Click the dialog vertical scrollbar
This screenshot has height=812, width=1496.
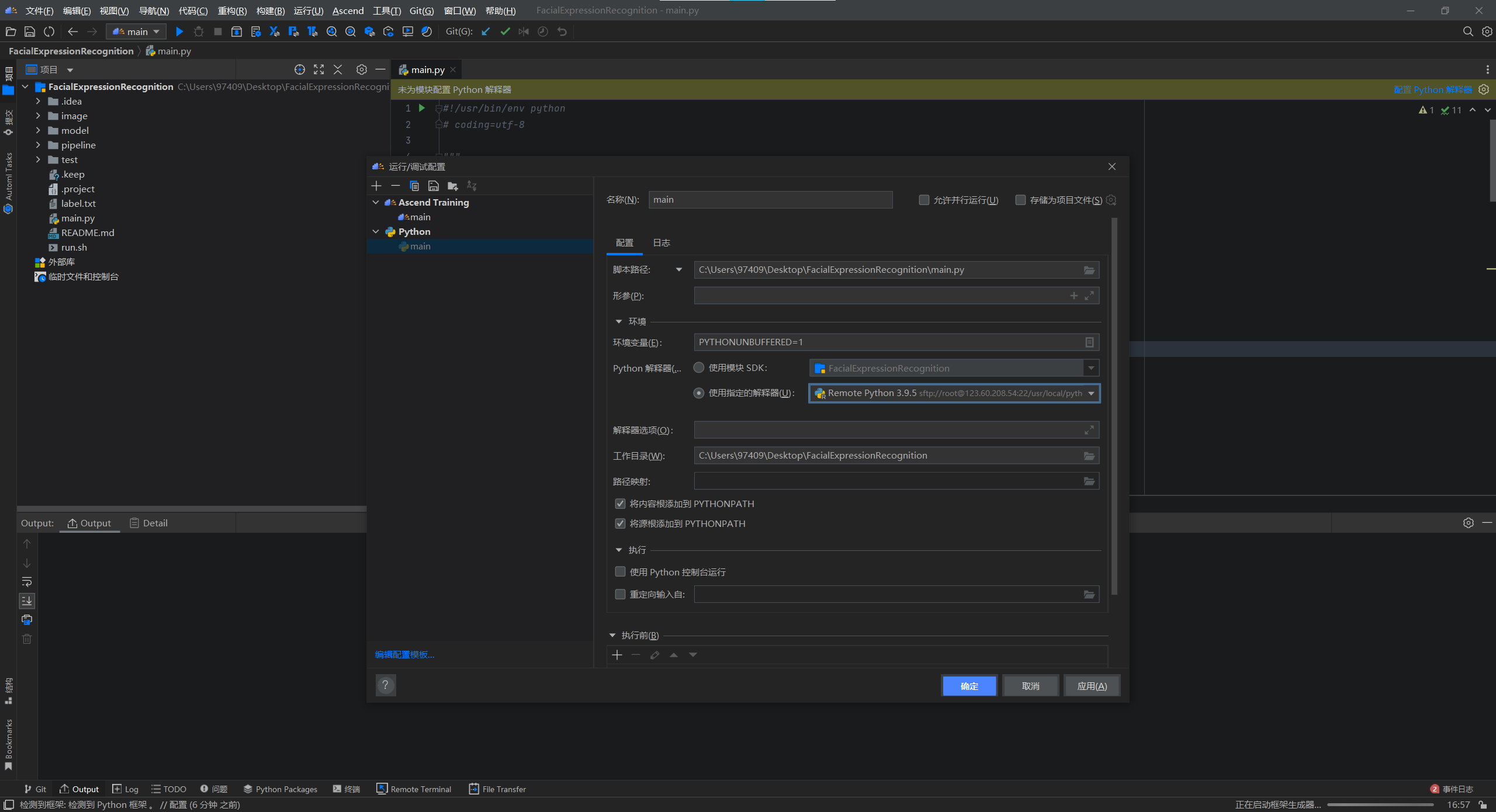[1114, 406]
